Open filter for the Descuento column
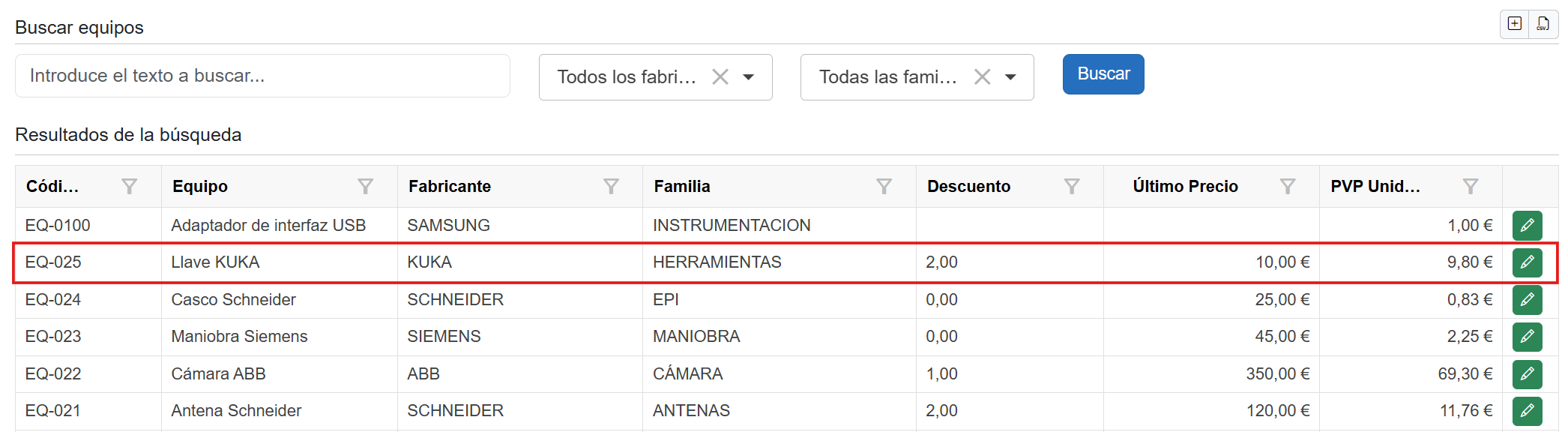The image size is (1568, 432). tap(1072, 186)
